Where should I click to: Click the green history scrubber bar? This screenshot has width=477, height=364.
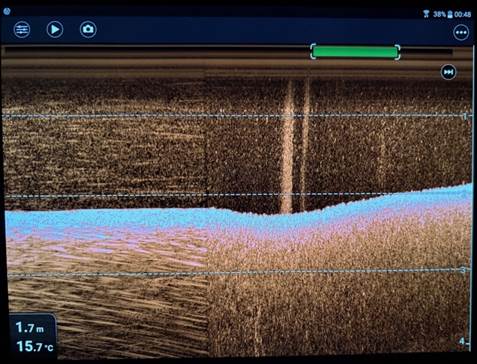tap(355, 52)
